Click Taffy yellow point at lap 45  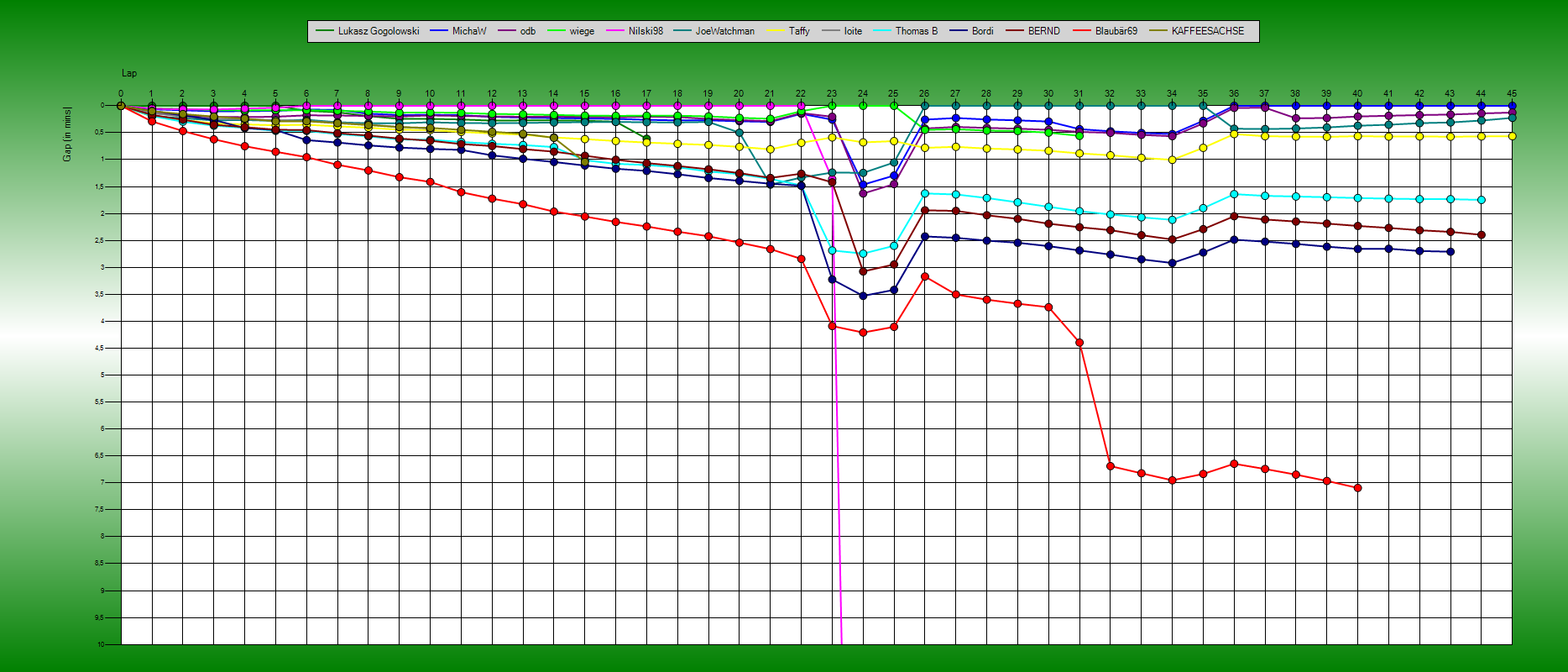(x=1513, y=136)
